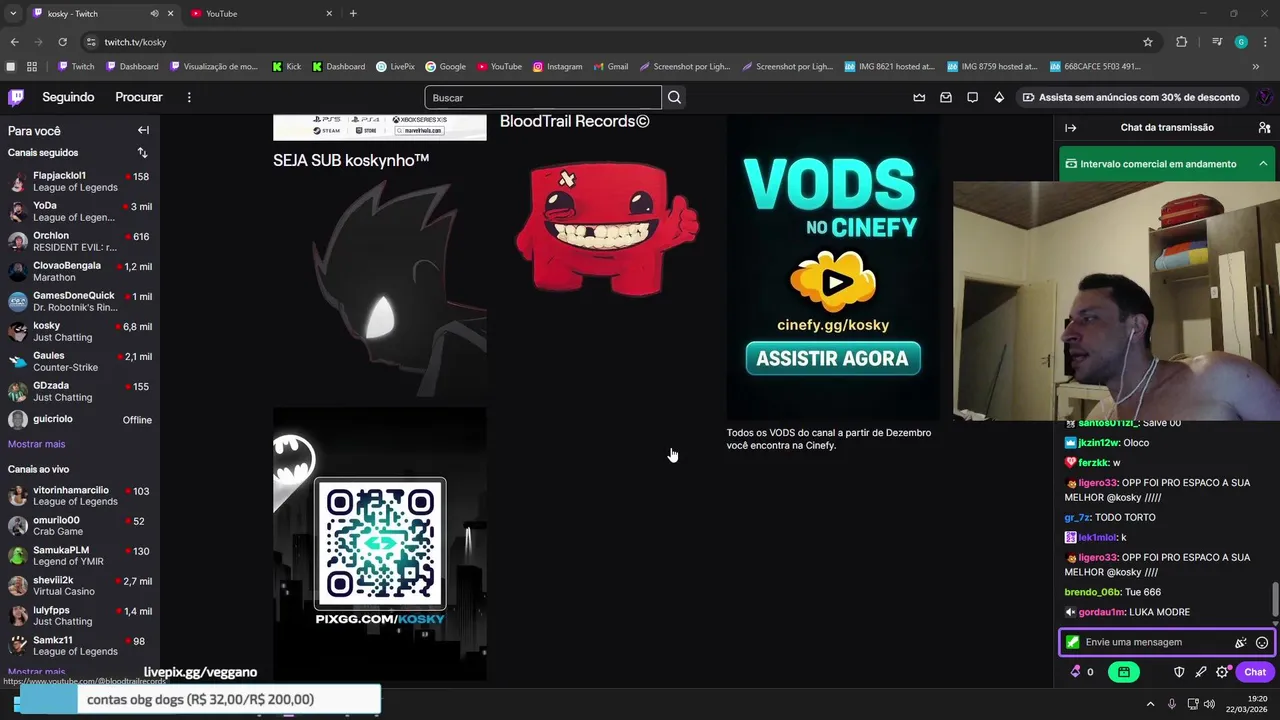The height and width of the screenshot is (720, 1280).
Task: Click ASSISTIR AGORA on the Cinefy panel
Action: click(x=832, y=359)
